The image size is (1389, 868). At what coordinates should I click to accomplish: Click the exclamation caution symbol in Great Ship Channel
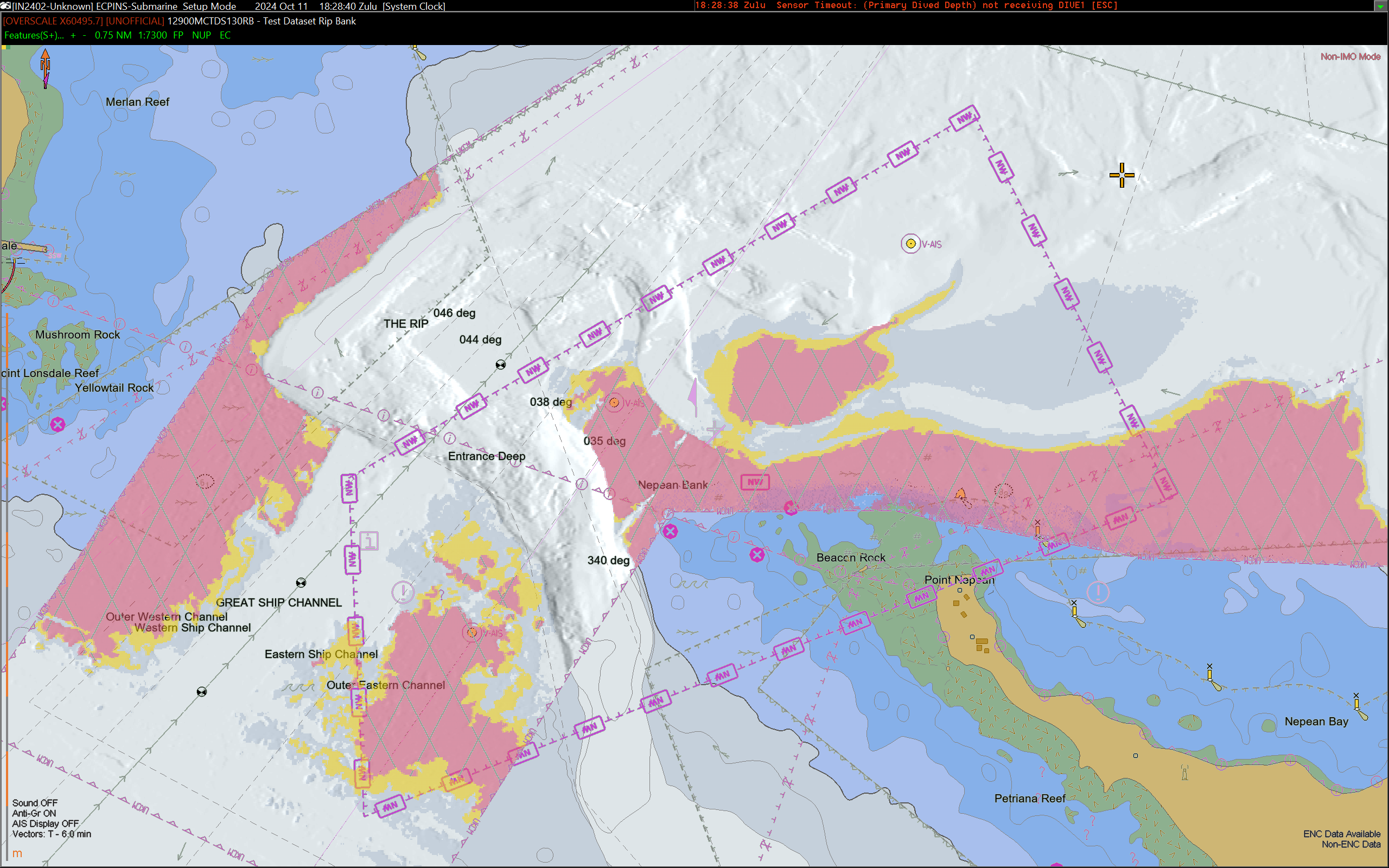(x=403, y=591)
